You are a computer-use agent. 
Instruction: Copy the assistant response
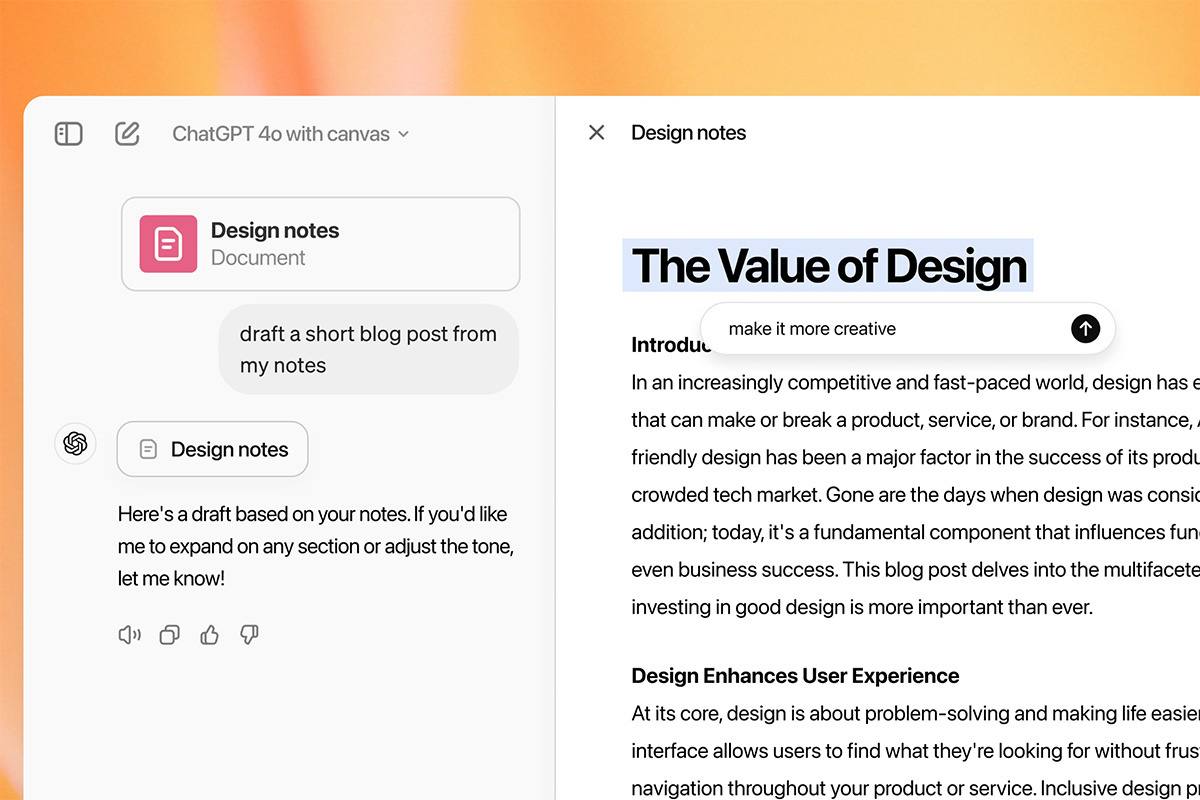pos(170,635)
